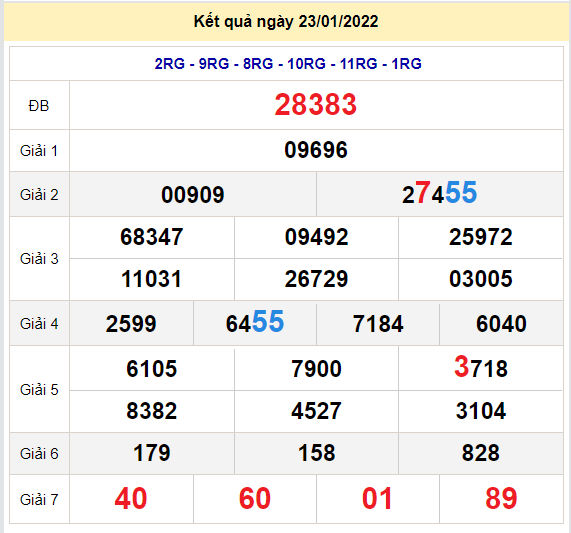Select the number 26729
Viewport: 571px width, 533px height.
(x=316, y=279)
